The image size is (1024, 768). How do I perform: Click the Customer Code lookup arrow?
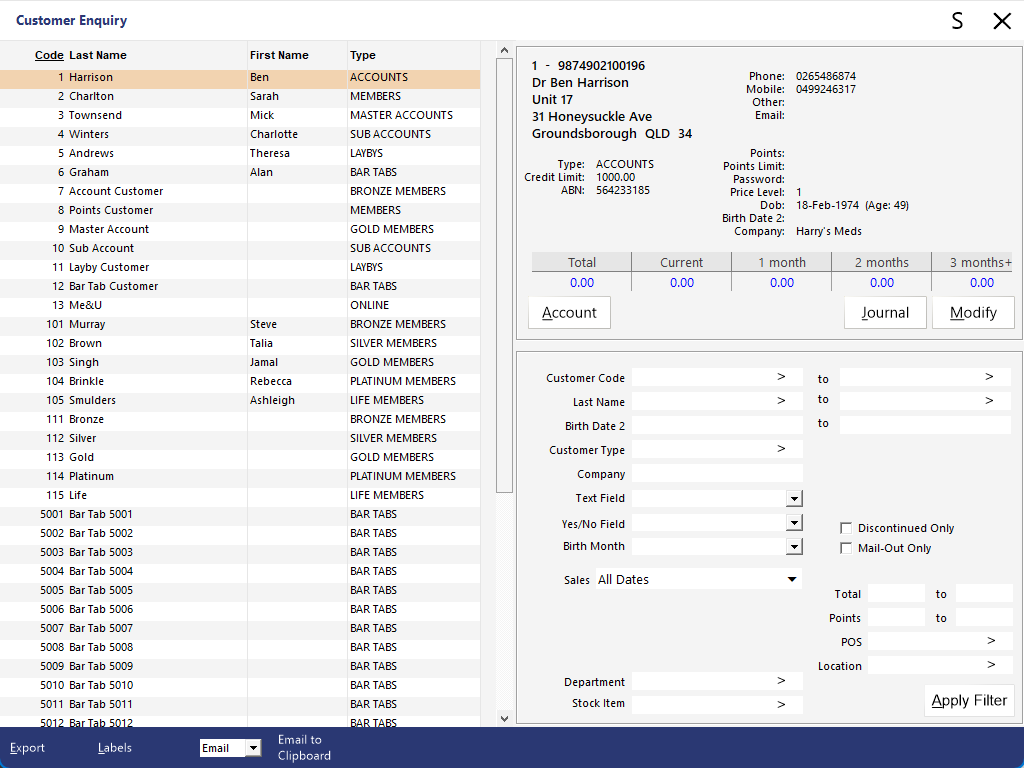point(781,377)
